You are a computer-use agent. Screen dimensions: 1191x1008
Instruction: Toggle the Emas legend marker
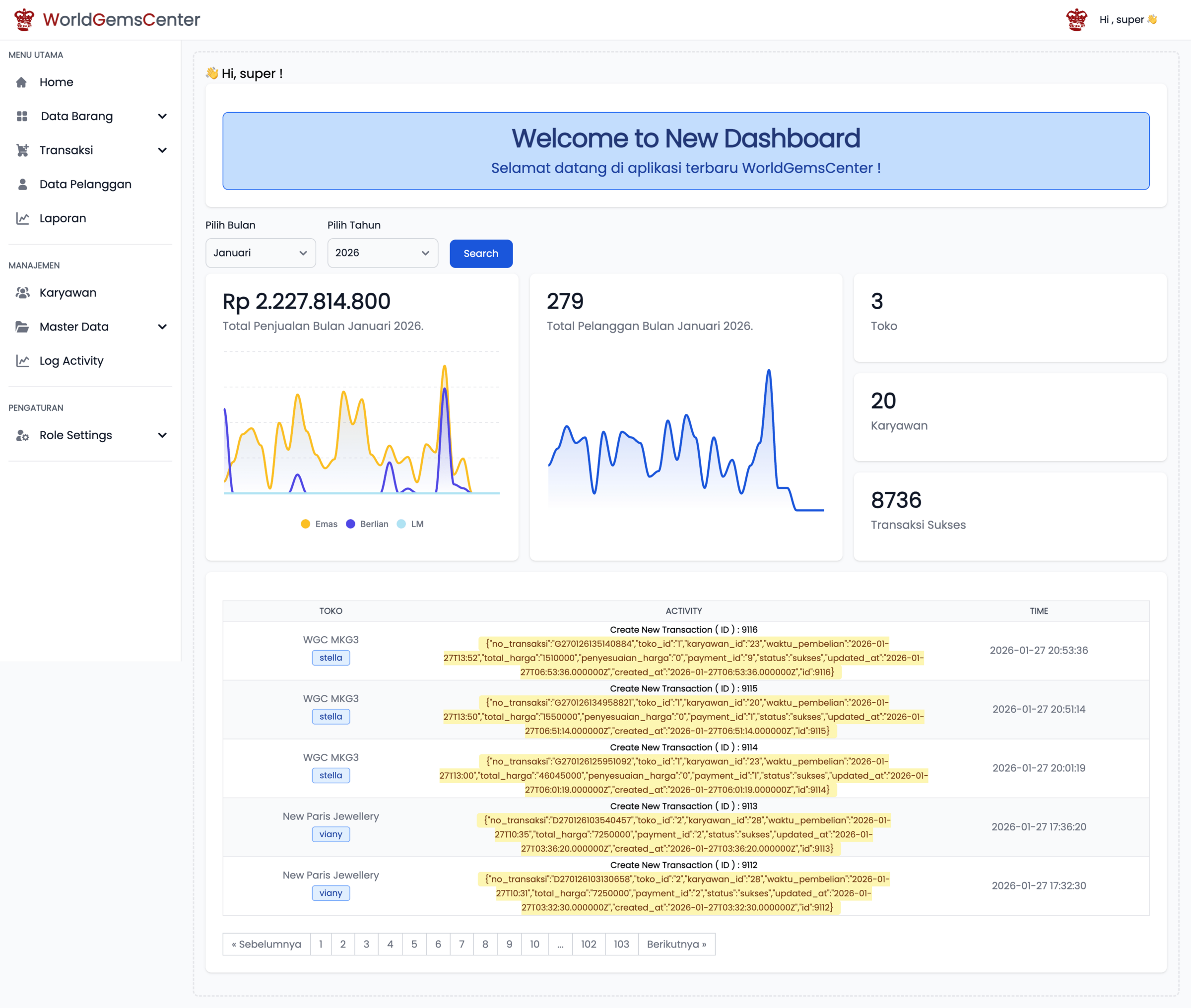point(306,524)
